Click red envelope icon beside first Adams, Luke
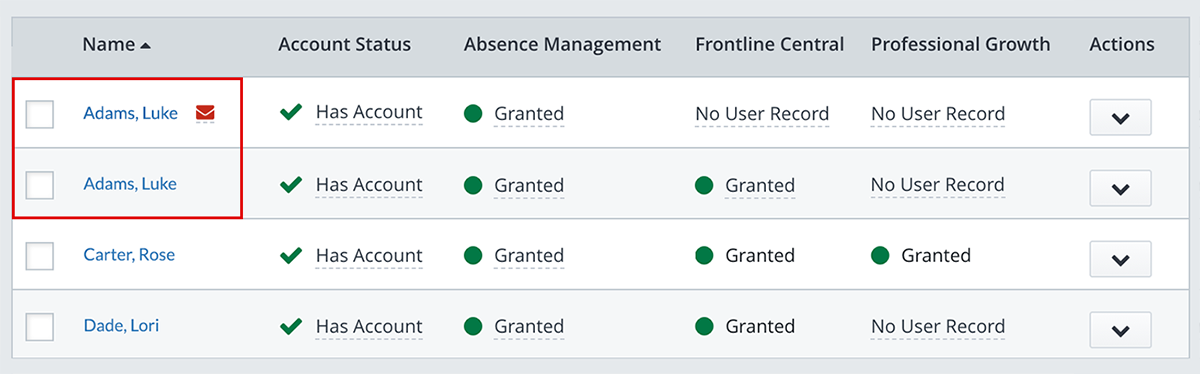1200x374 pixels. 205,113
